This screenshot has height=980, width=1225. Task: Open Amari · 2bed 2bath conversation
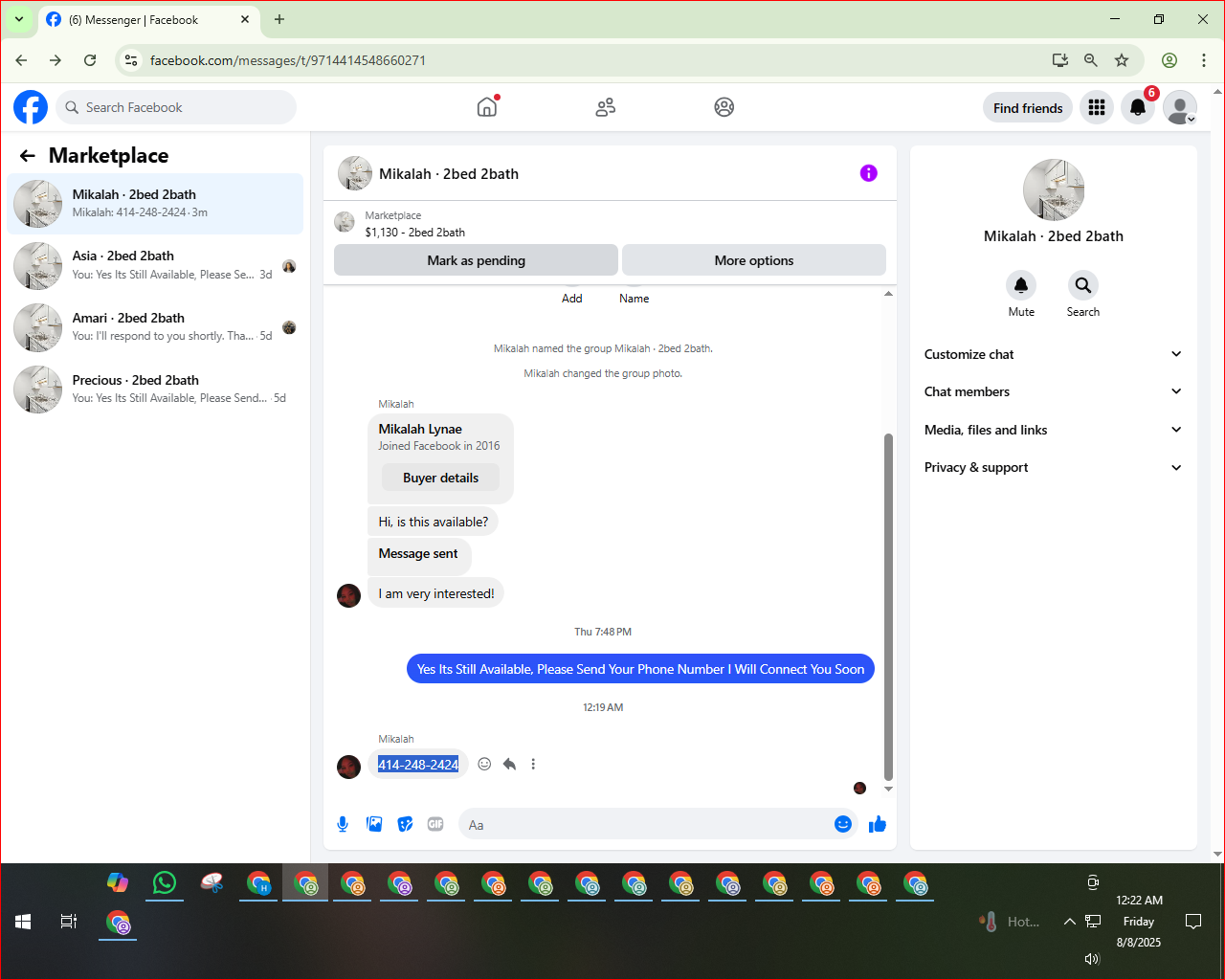click(155, 327)
